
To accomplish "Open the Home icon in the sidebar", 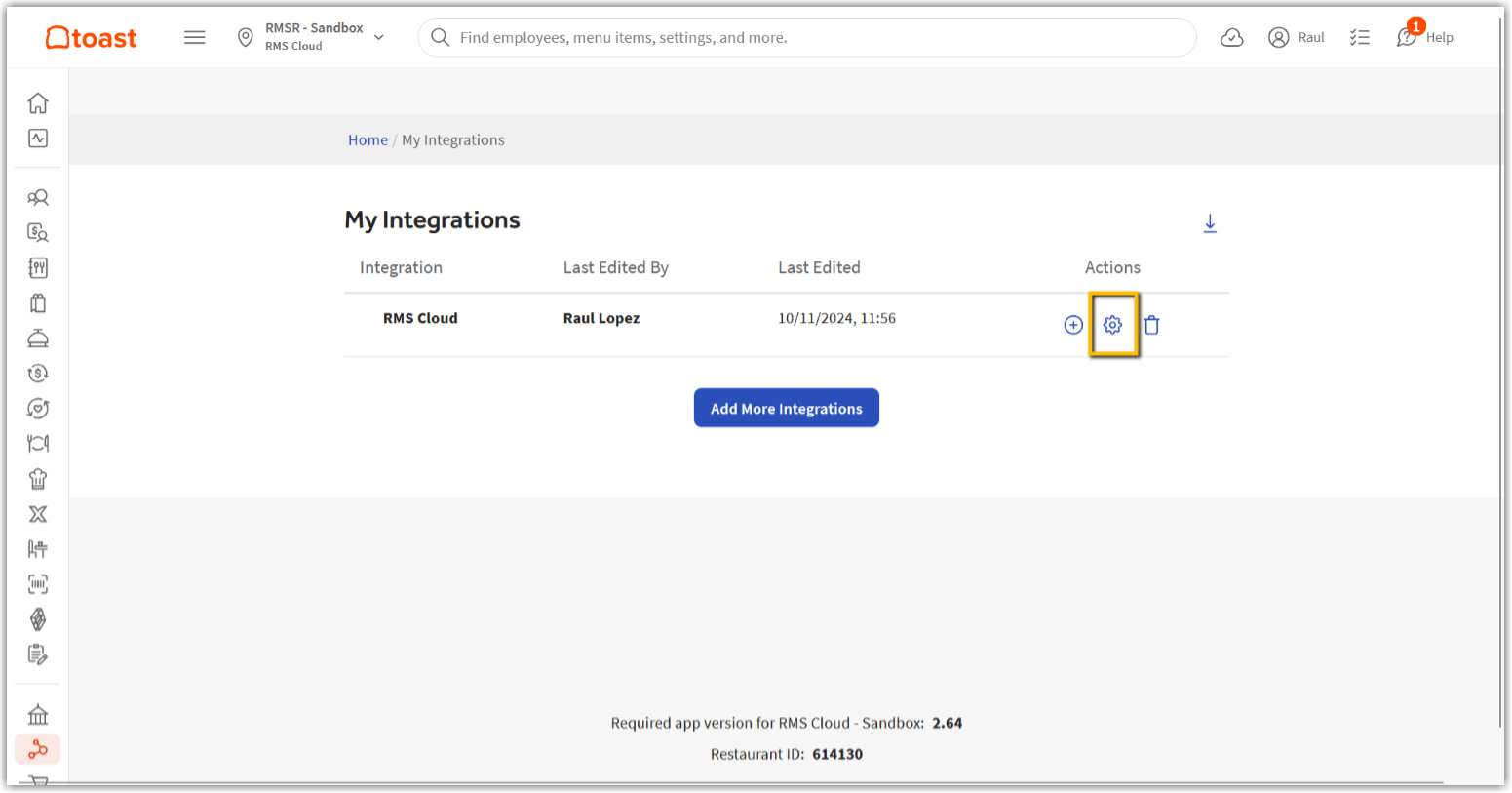I will pos(38,102).
